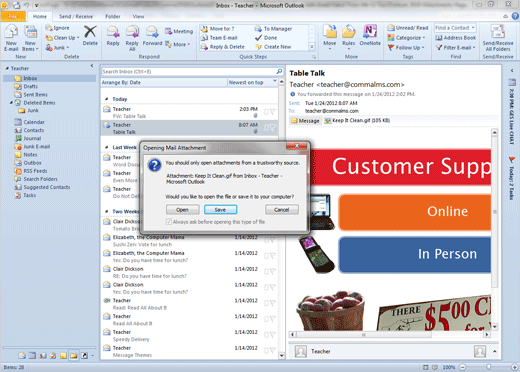Switch to the Send / Receive tab

pos(76,16)
